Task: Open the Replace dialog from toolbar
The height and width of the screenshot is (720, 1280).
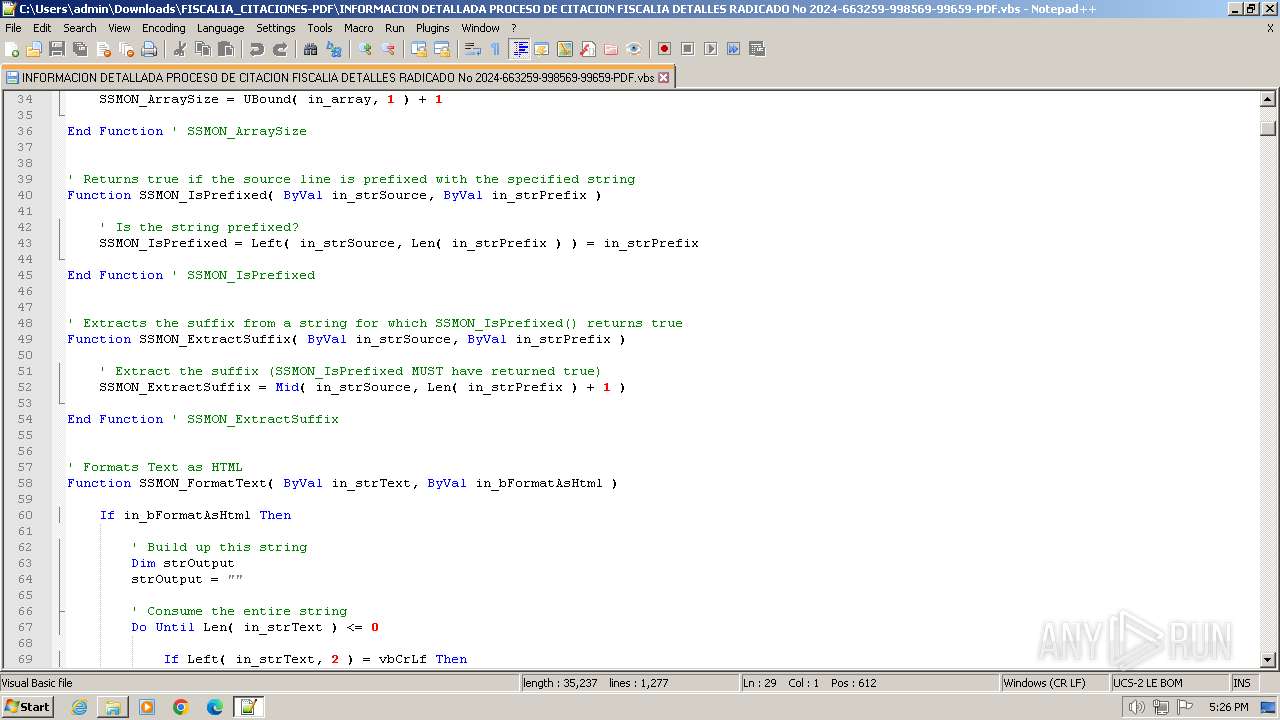Action: tap(334, 49)
